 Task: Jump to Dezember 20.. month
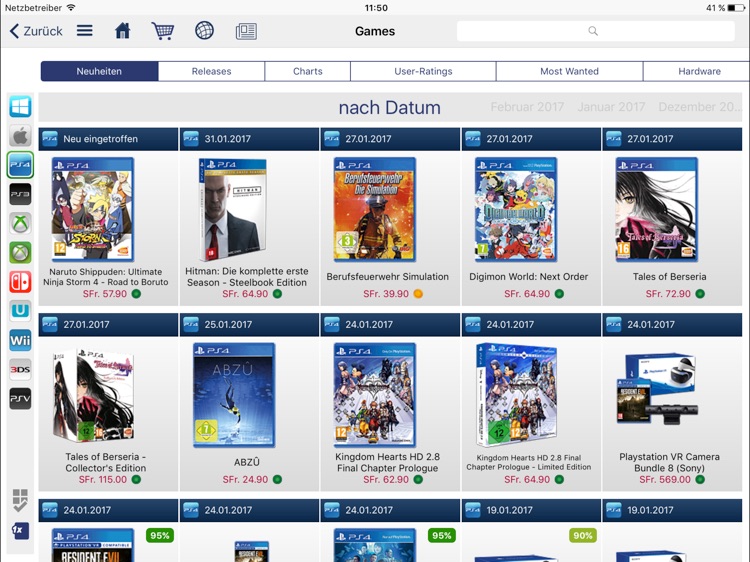coord(699,107)
